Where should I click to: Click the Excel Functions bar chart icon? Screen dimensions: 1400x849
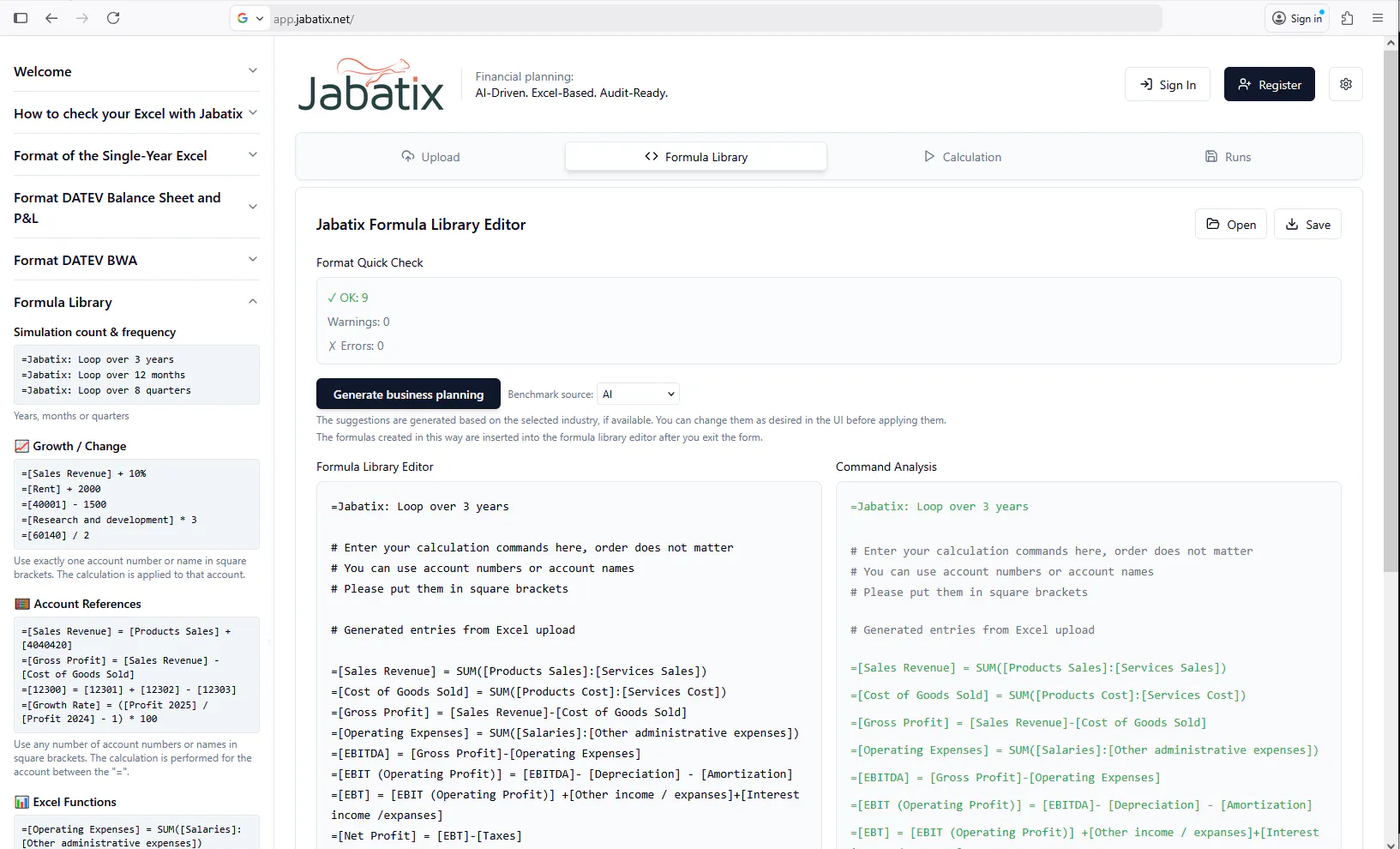[22, 802]
